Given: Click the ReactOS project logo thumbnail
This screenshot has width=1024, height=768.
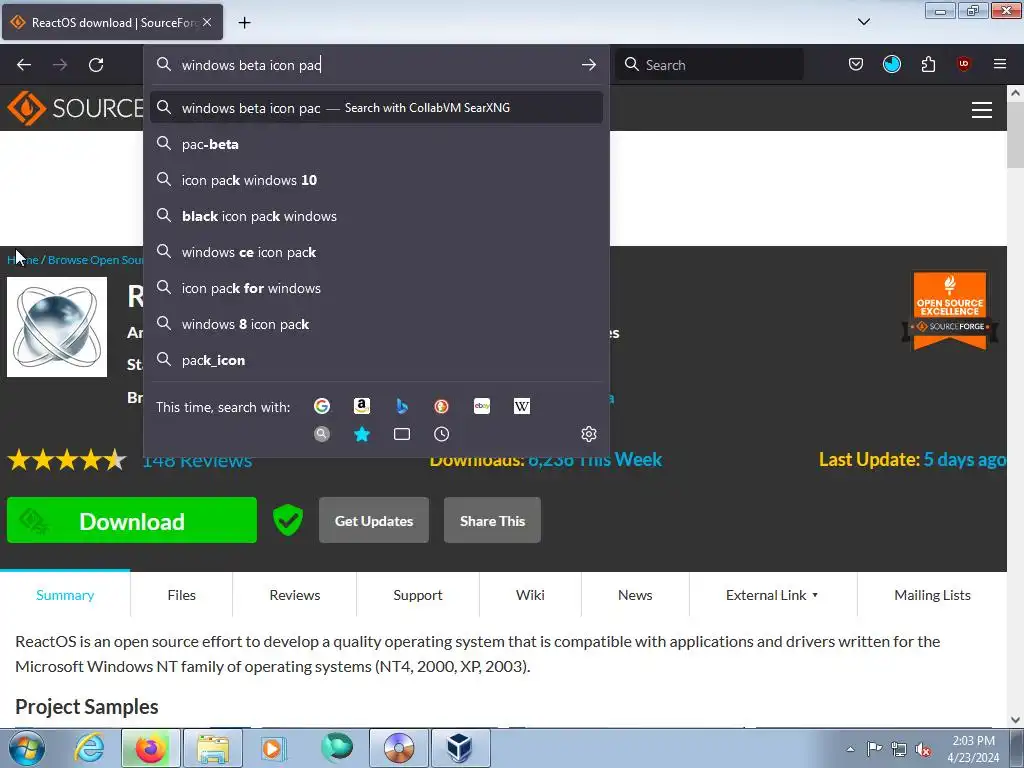Looking at the screenshot, I should click(57, 327).
